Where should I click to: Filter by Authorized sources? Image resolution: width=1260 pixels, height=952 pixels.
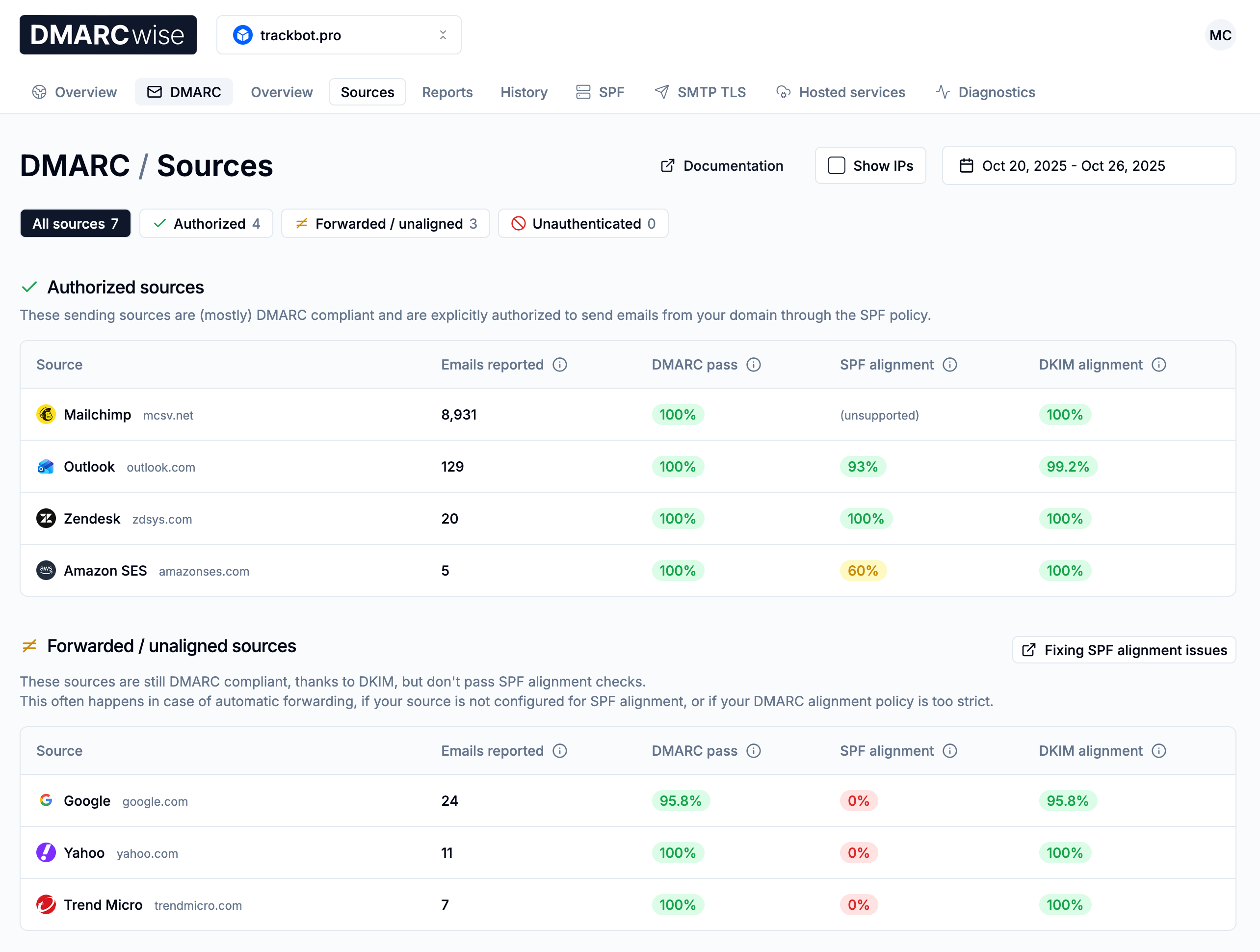206,224
